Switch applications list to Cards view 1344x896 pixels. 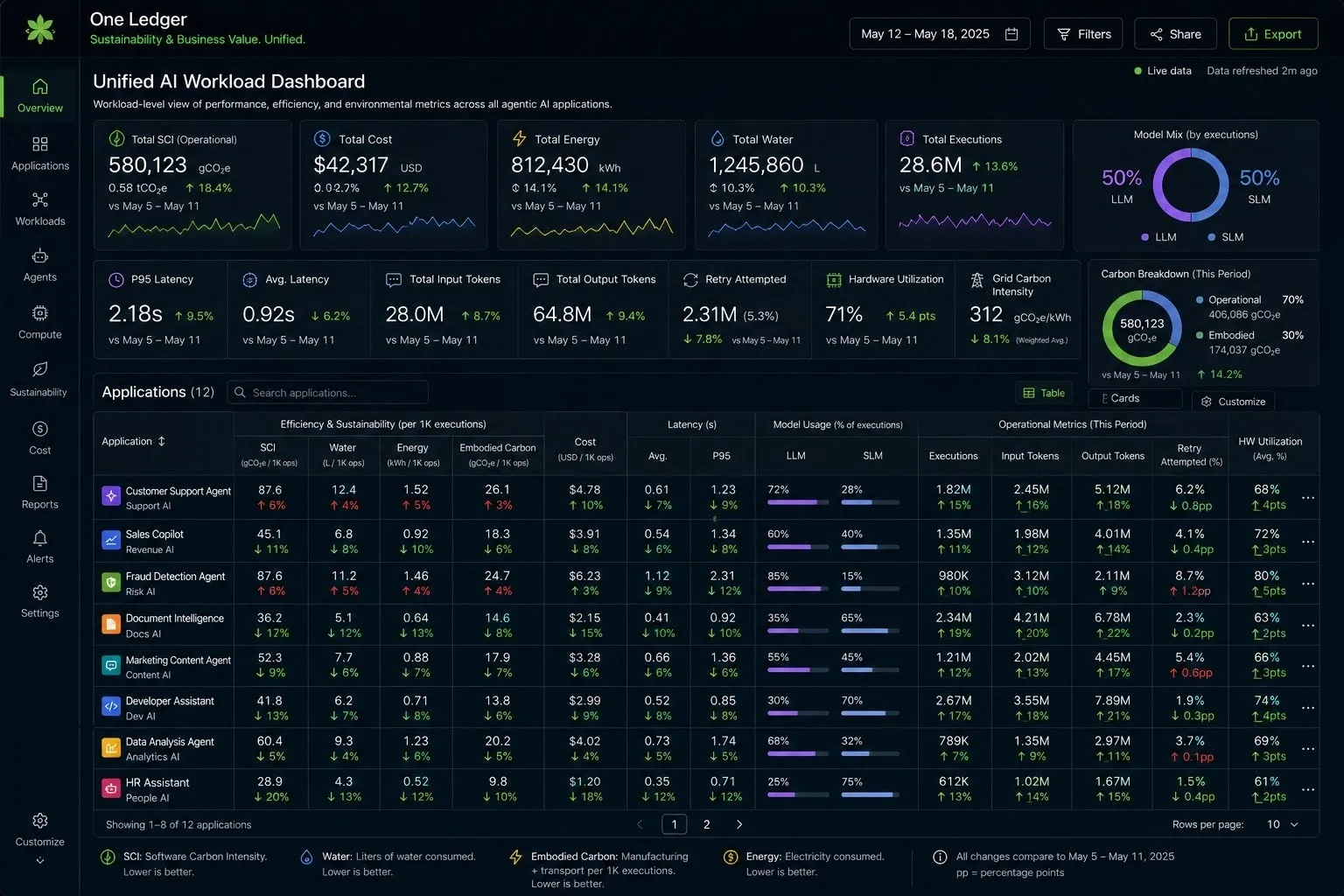[1135, 398]
